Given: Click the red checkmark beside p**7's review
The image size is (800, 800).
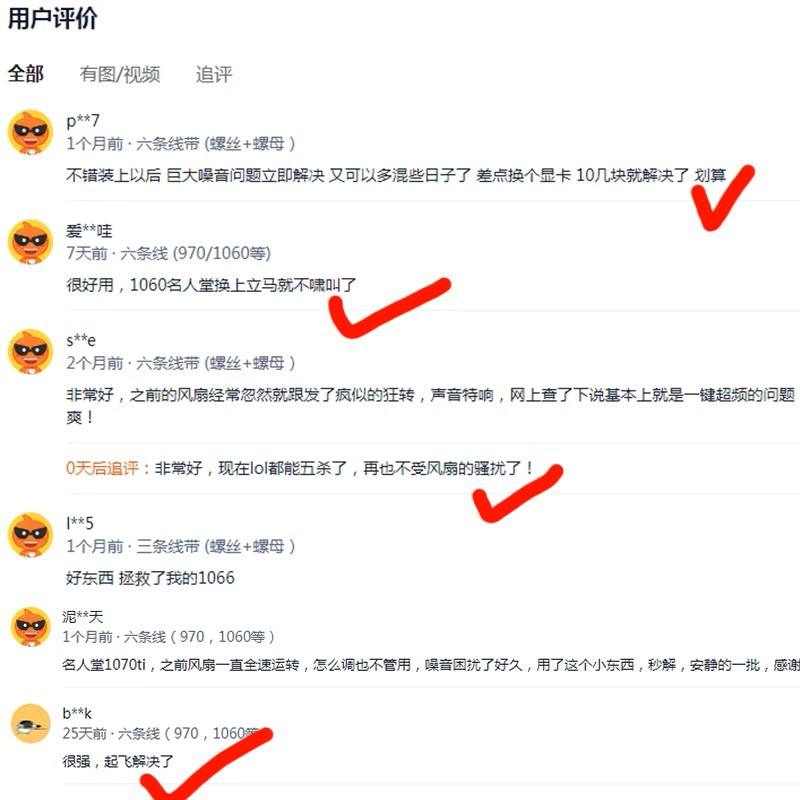Looking at the screenshot, I should pyautogui.click(x=722, y=197).
